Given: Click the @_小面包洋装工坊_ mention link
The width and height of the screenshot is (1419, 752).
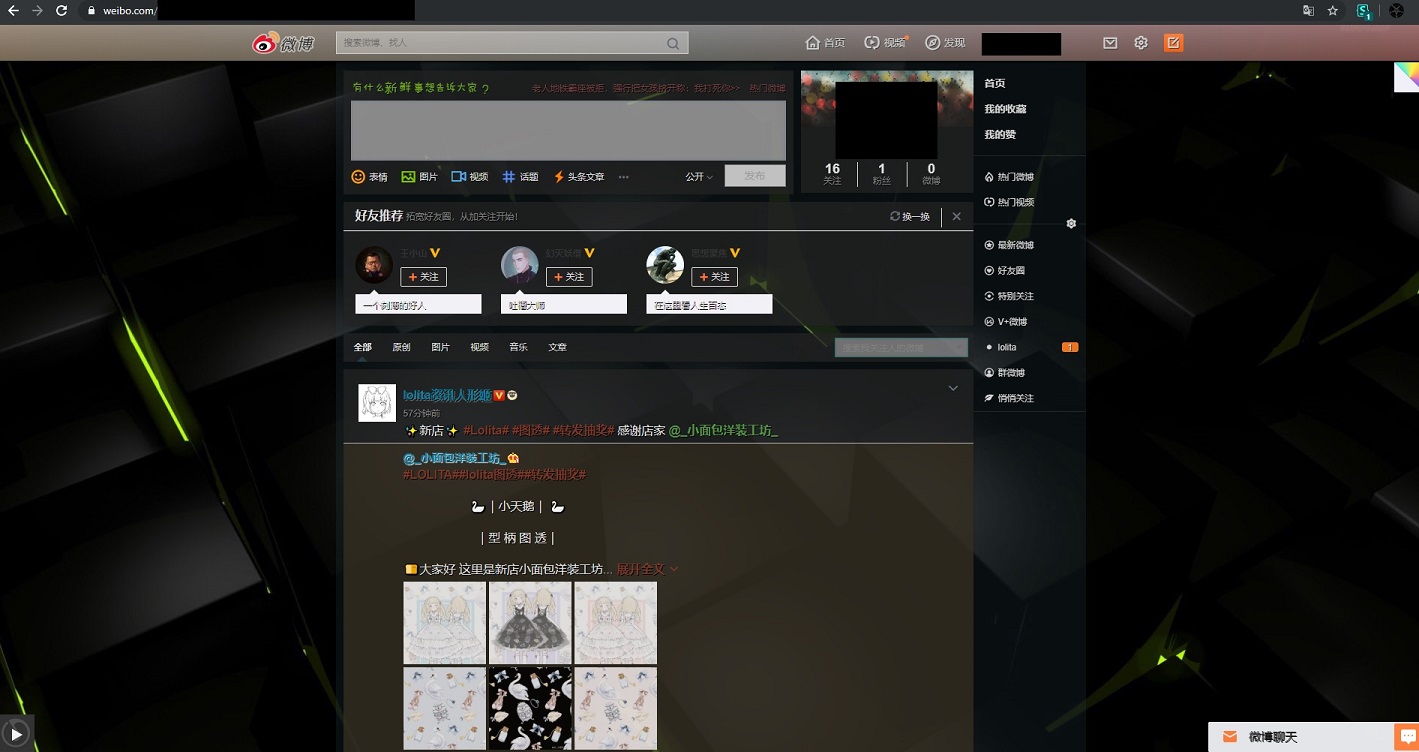Looking at the screenshot, I should click(723, 430).
